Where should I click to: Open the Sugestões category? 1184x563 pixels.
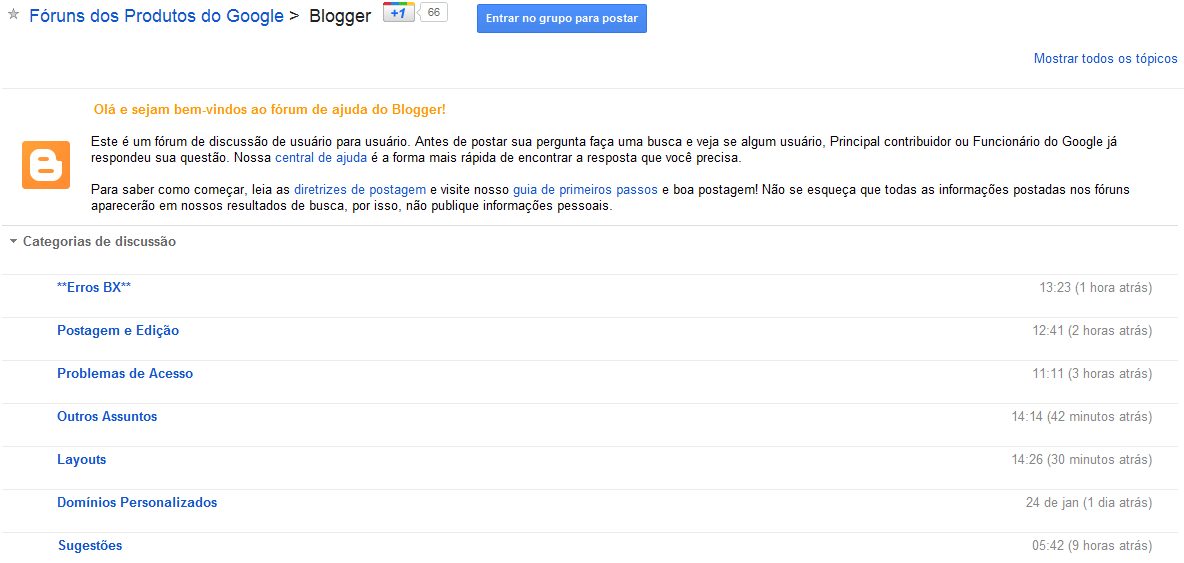pos(90,546)
